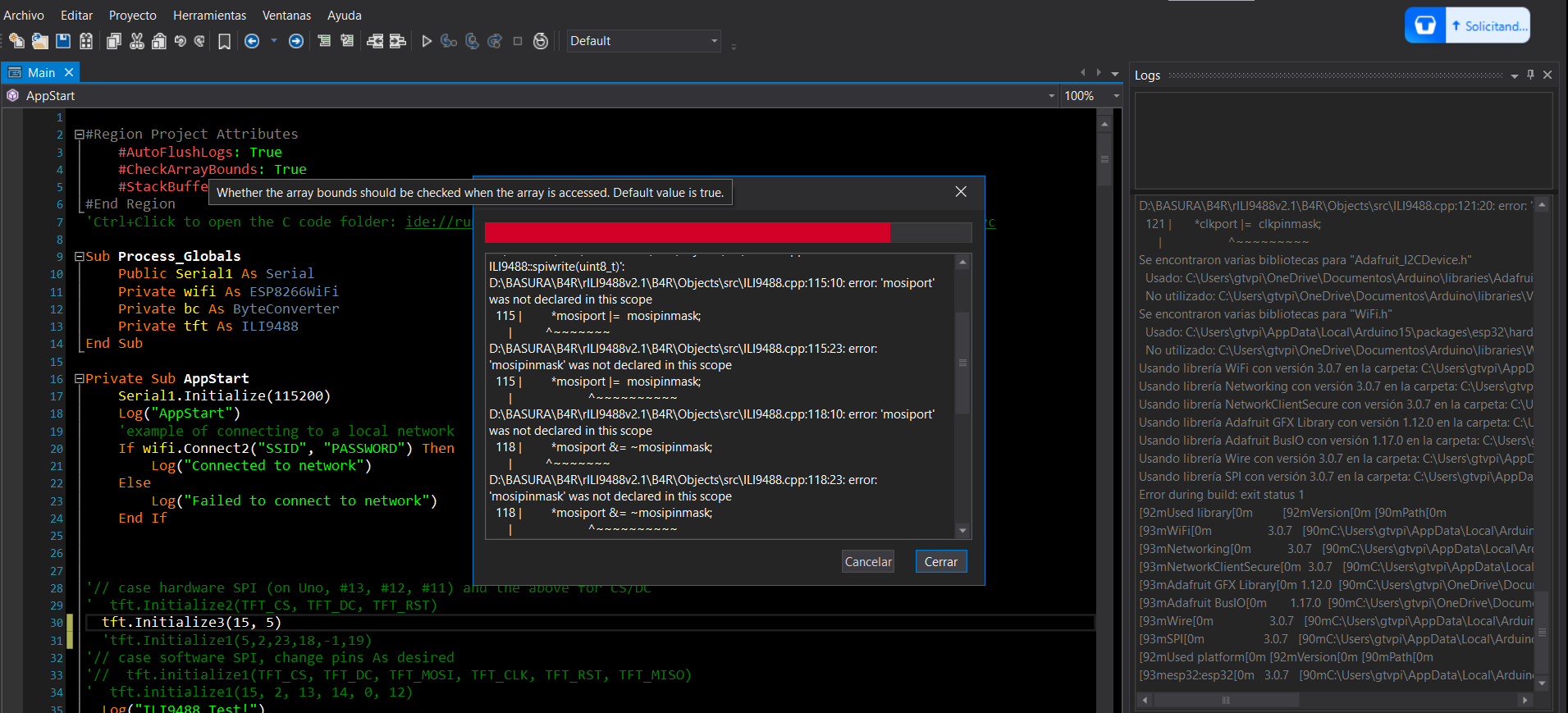Collapse the Process_Globals sub

point(80,256)
